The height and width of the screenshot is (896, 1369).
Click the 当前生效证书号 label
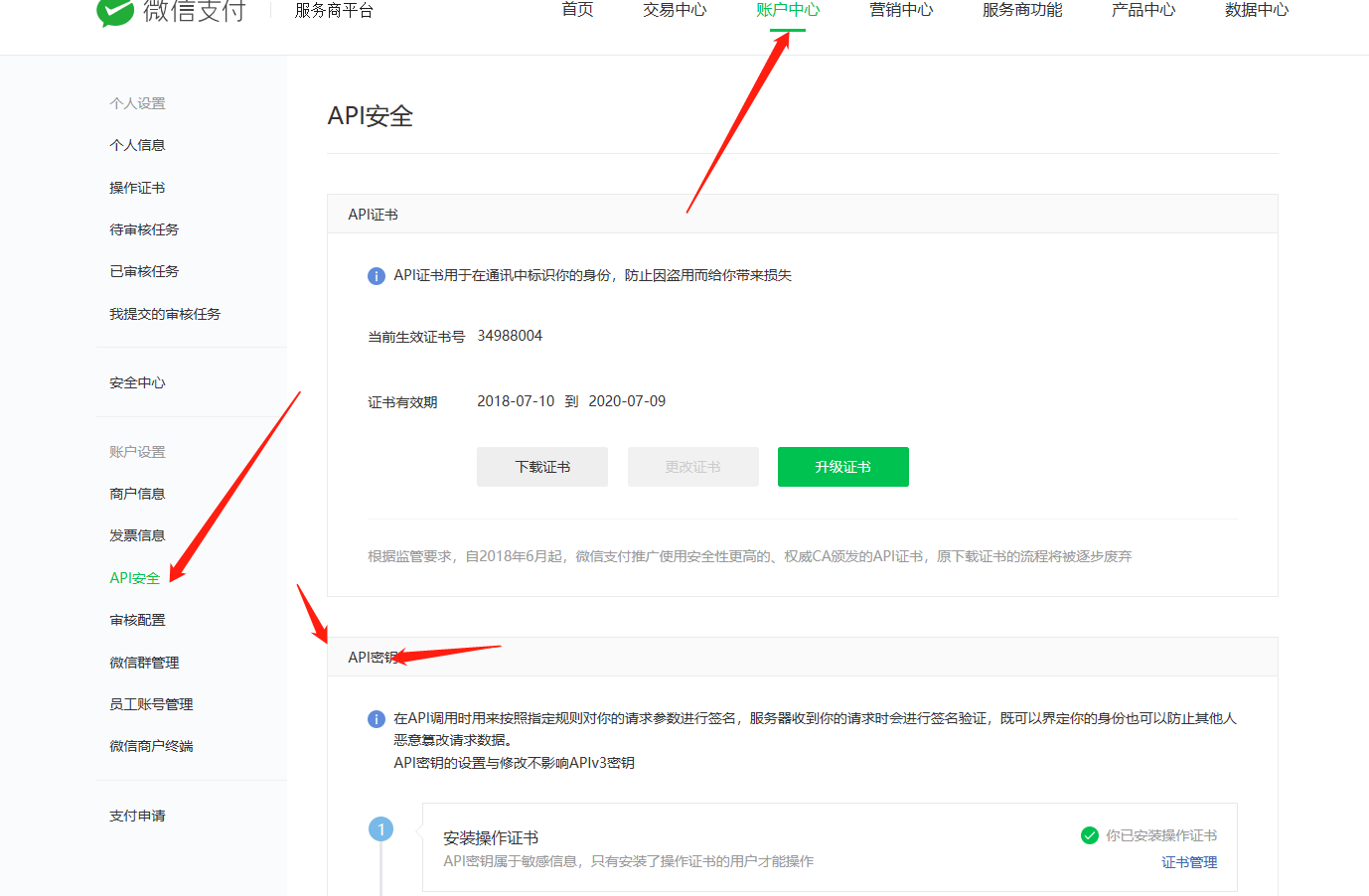416,337
